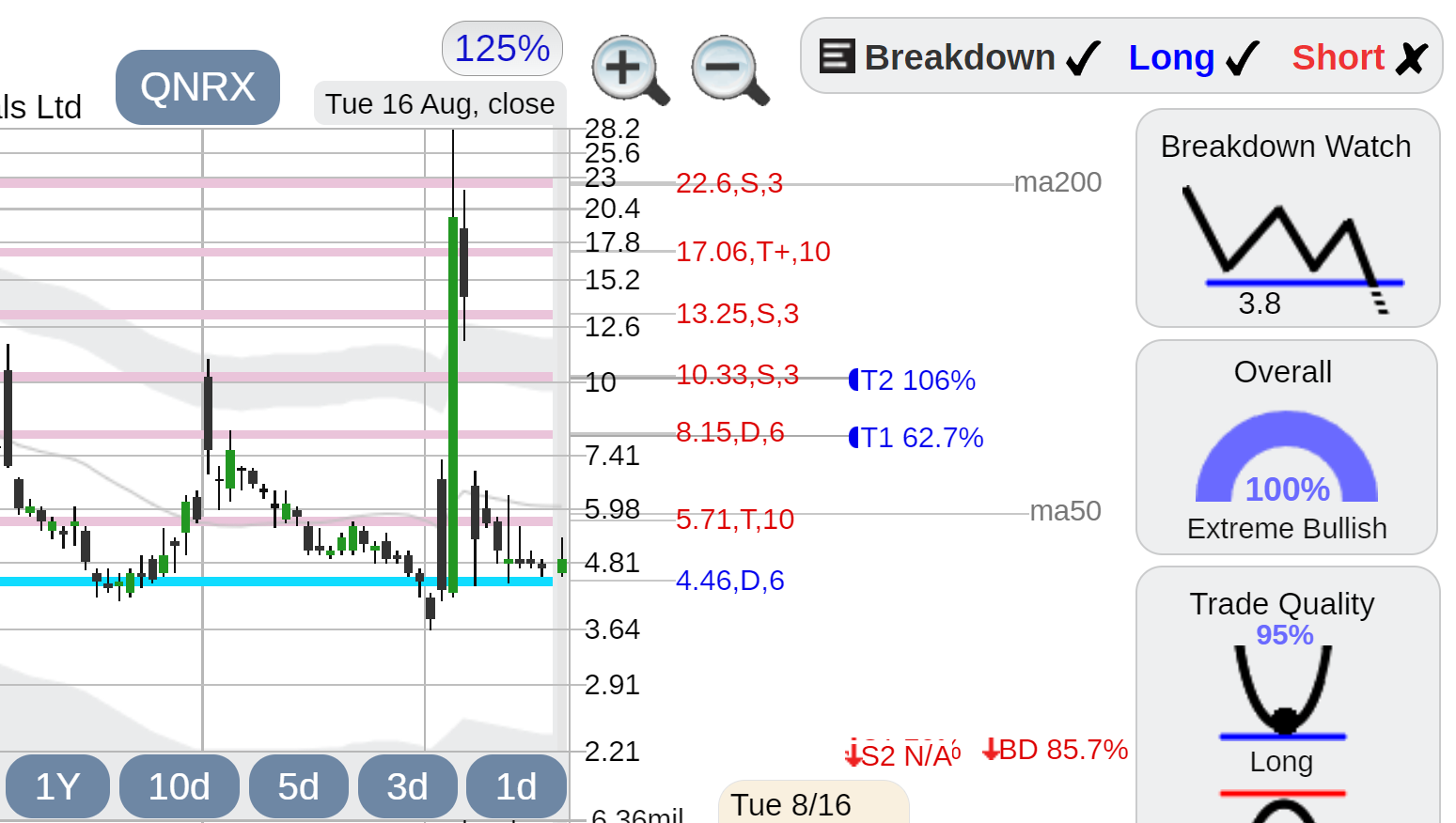Screen dimensions: 1456x823
Task: Click the 2.21 price axis label
Action: (x=612, y=752)
